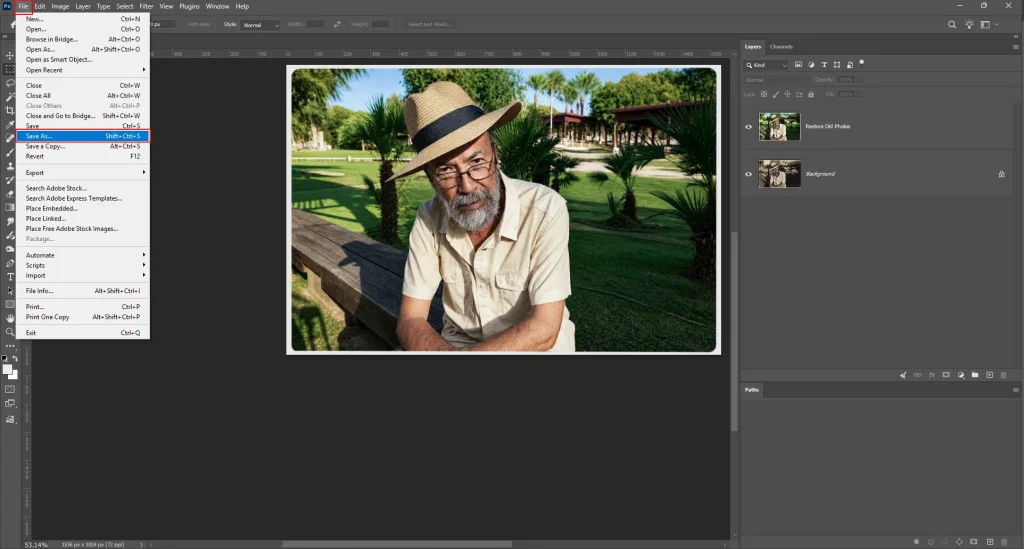This screenshot has width=1024, height=549.
Task: Click Lock transparent pixels icon
Action: tap(764, 94)
